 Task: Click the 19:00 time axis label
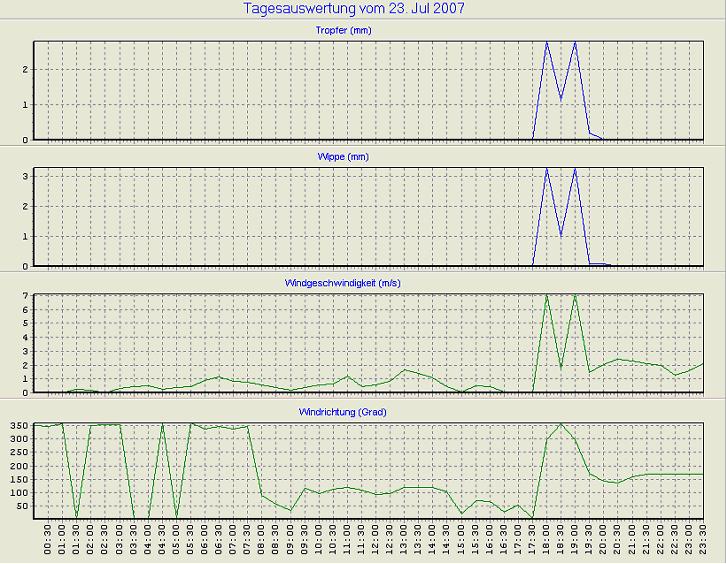click(575, 543)
